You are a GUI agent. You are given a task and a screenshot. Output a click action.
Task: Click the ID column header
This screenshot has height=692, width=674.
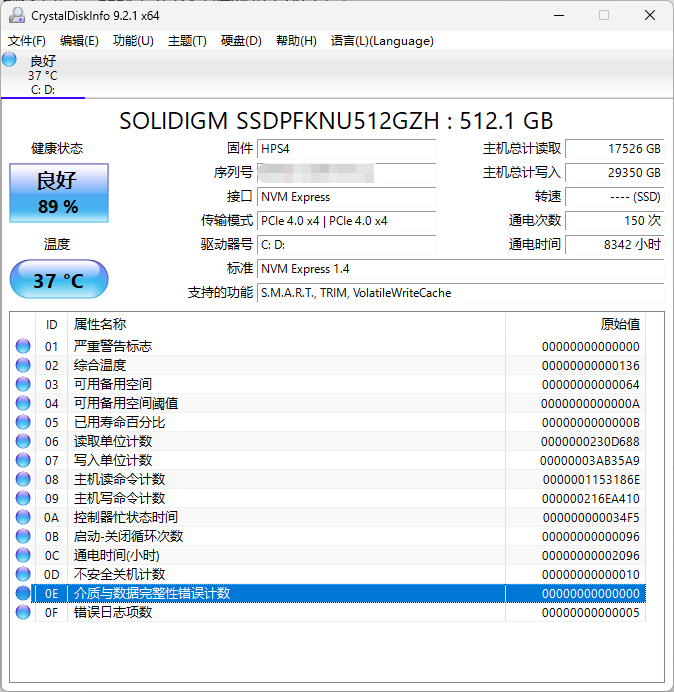[51, 324]
